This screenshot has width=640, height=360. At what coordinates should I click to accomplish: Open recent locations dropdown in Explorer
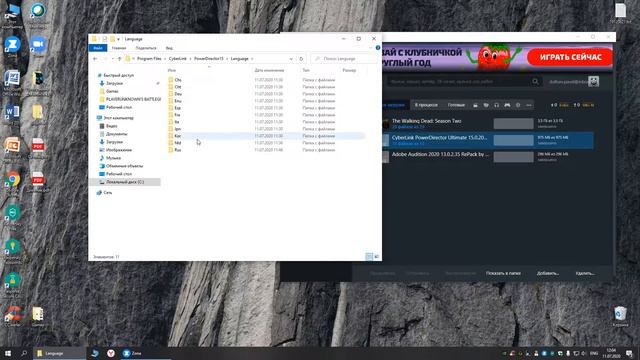(113, 59)
